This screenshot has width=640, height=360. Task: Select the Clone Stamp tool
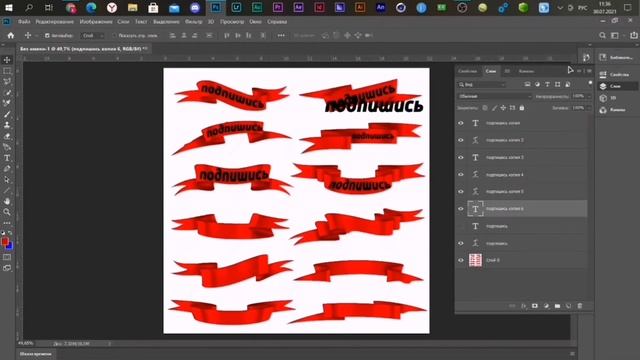[7, 125]
